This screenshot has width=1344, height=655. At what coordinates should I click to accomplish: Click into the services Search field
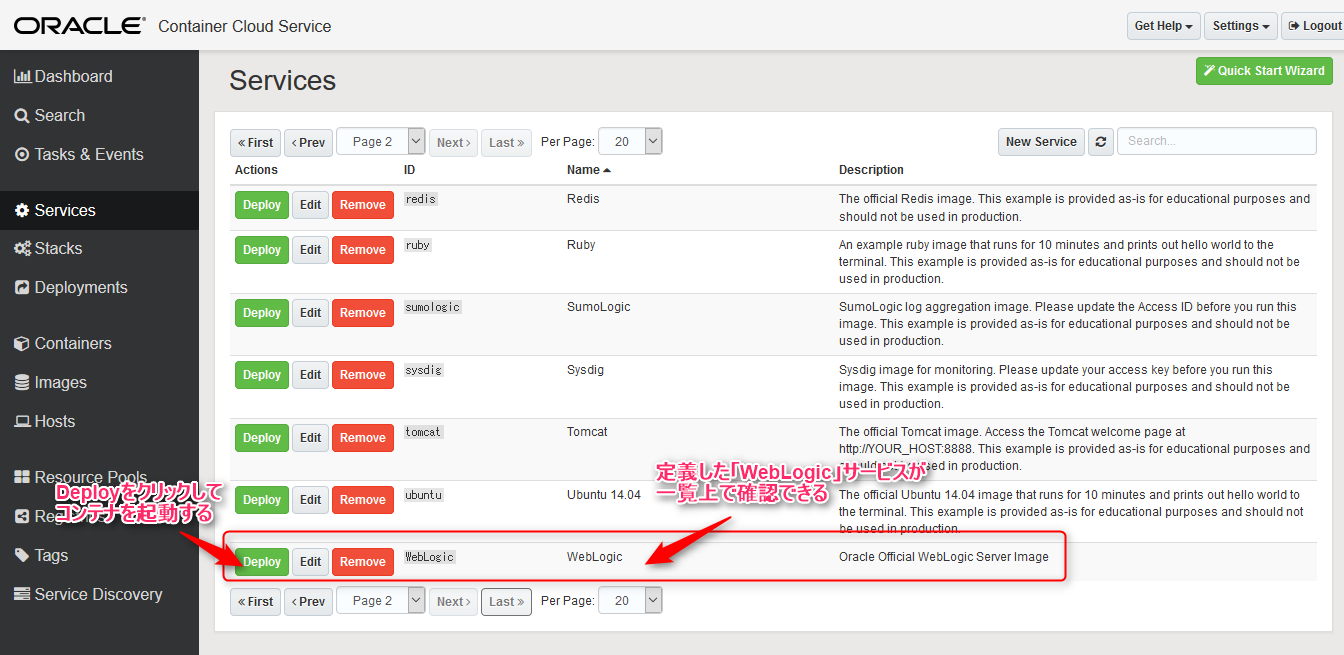(x=1216, y=141)
